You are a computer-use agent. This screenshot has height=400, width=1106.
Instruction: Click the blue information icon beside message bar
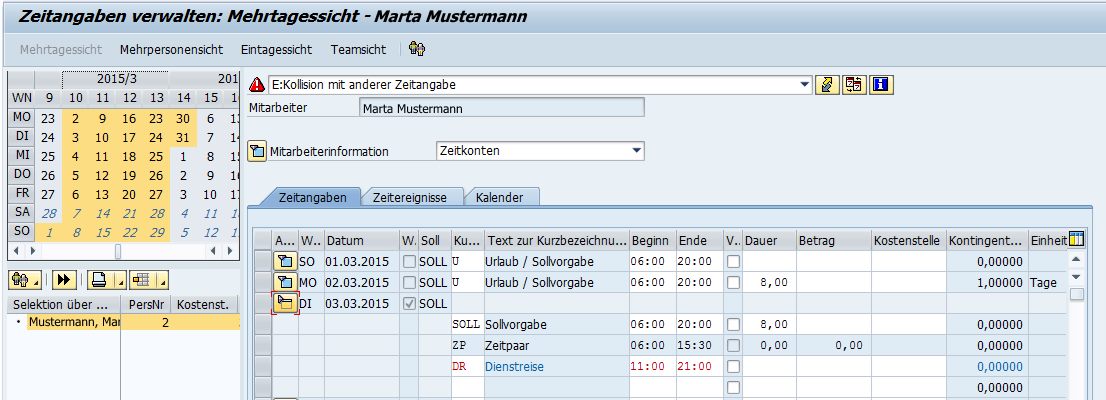click(x=880, y=86)
